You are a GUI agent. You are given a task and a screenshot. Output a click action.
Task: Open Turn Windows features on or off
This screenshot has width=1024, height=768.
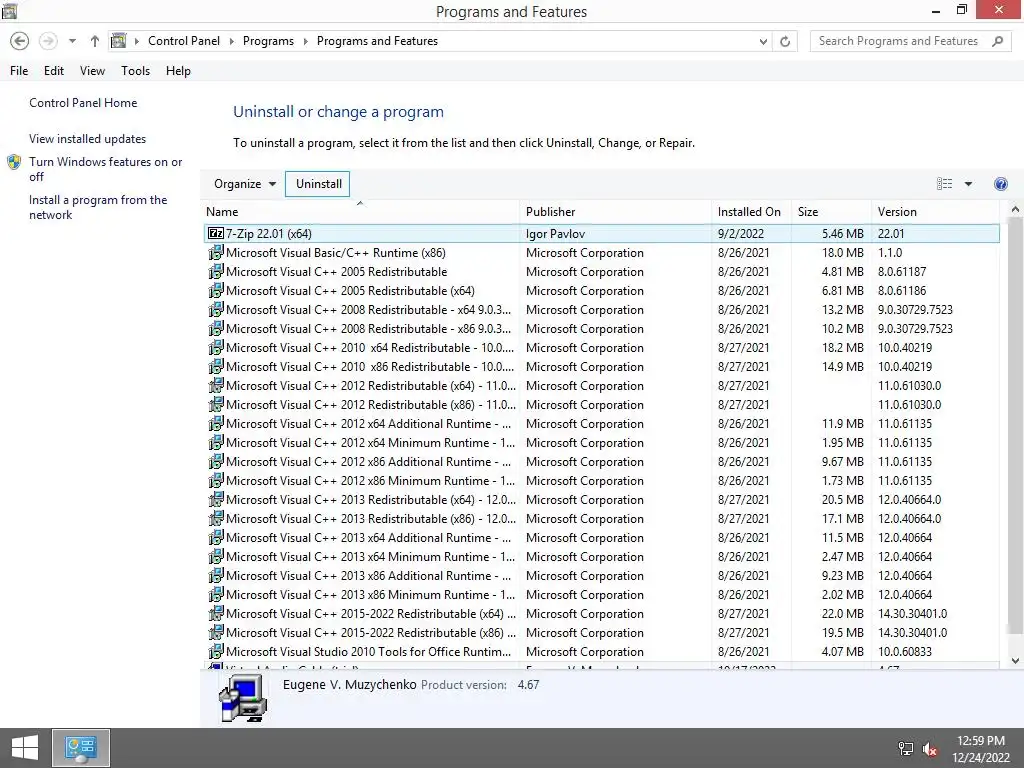click(105, 169)
